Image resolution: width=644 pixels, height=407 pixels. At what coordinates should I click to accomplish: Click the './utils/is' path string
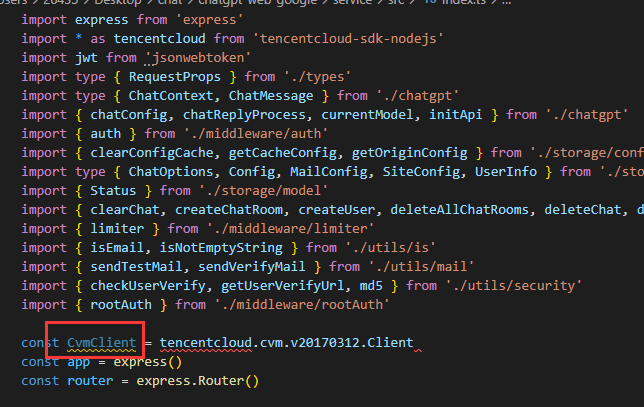390,248
